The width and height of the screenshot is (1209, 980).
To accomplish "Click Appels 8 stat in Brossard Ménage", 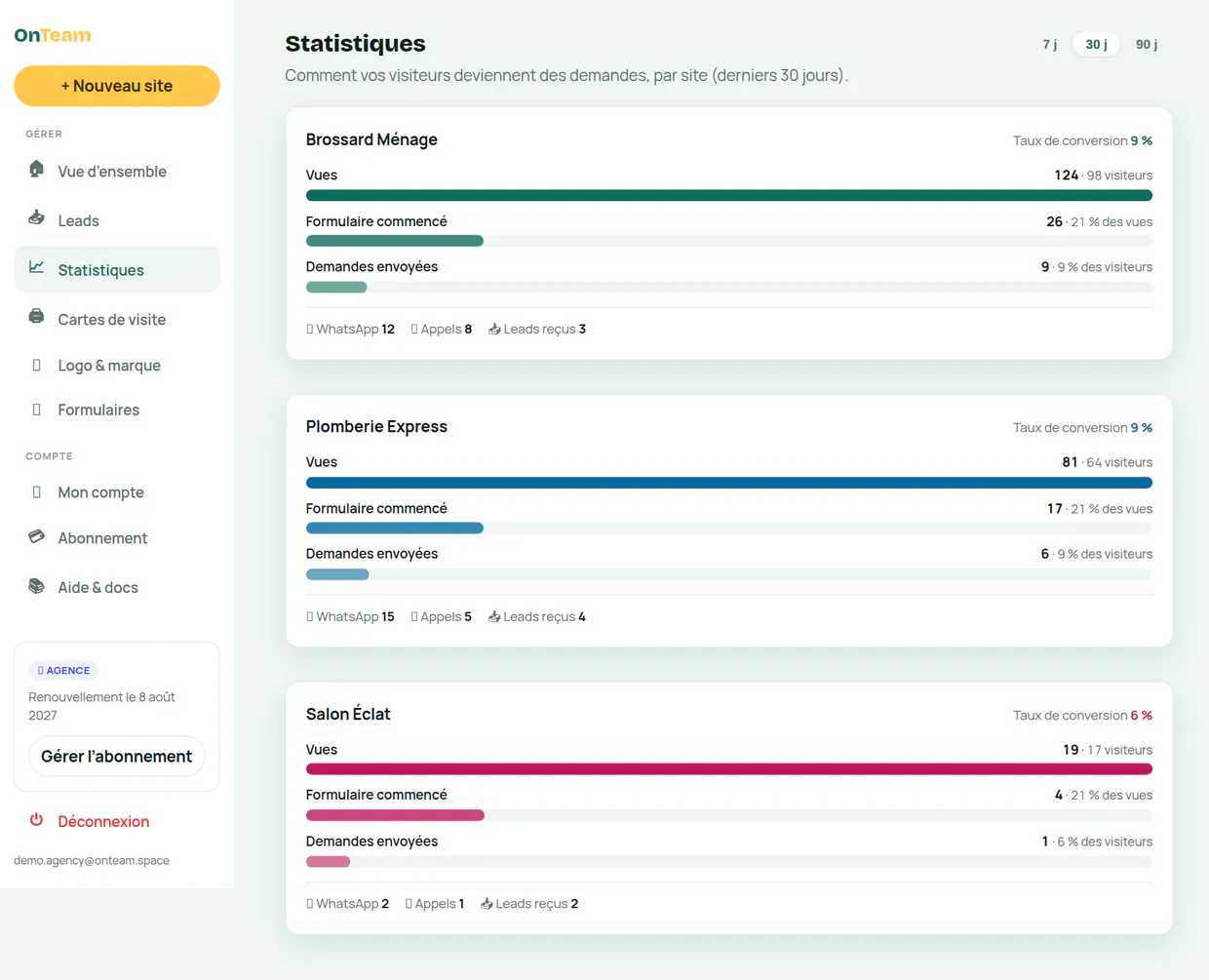I will pos(442,330).
